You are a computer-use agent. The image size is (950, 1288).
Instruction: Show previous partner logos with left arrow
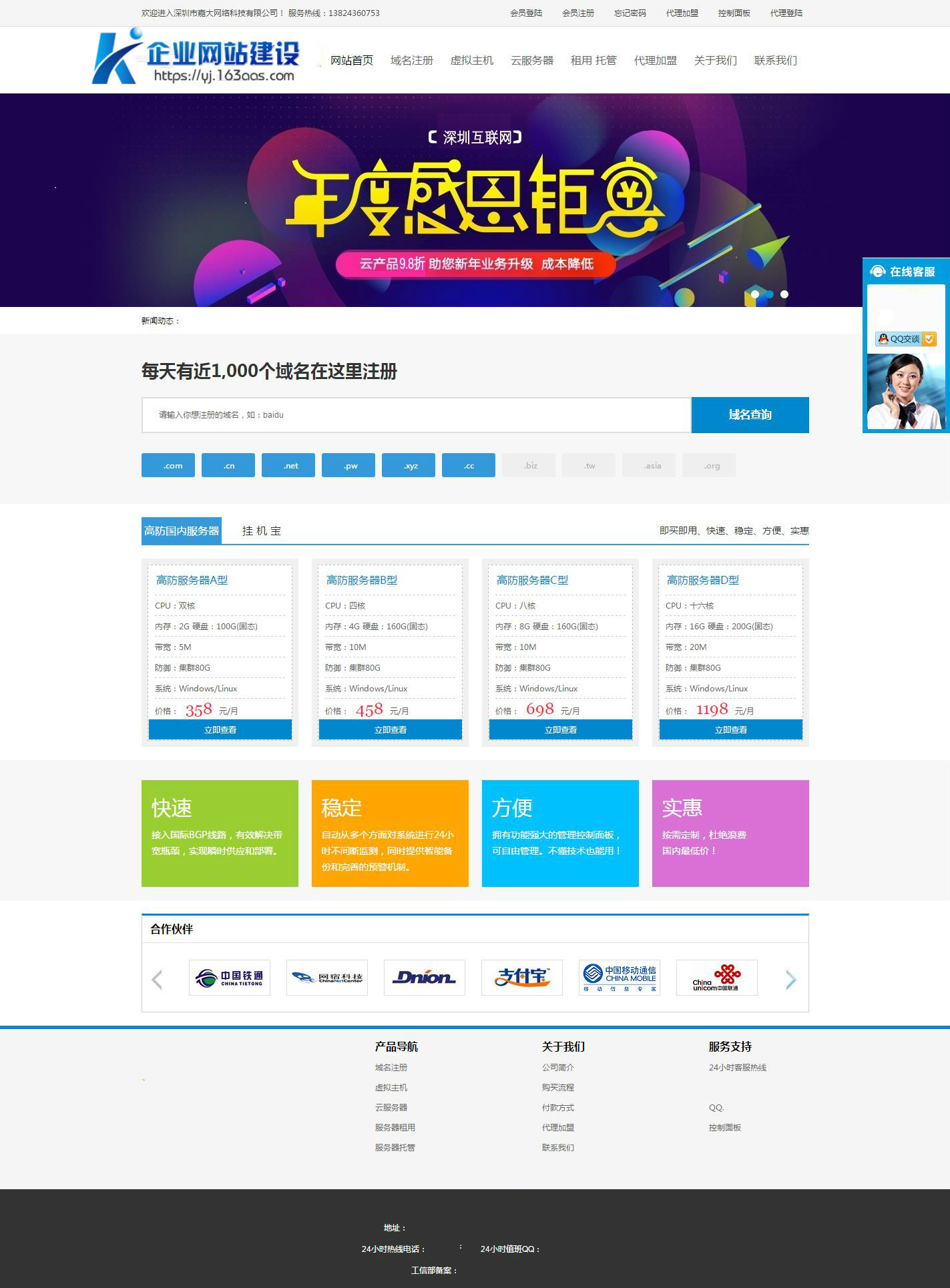point(158,980)
